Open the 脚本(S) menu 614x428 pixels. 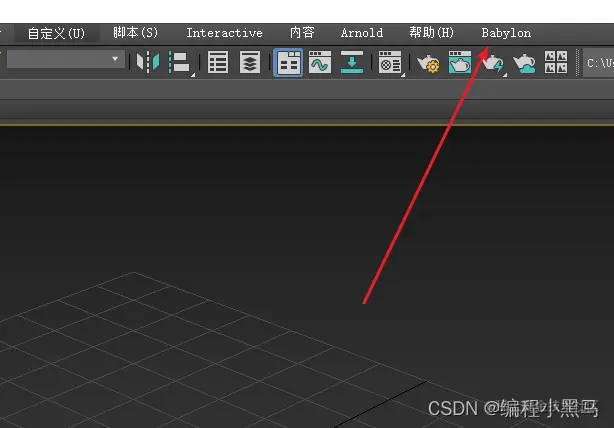click(135, 33)
